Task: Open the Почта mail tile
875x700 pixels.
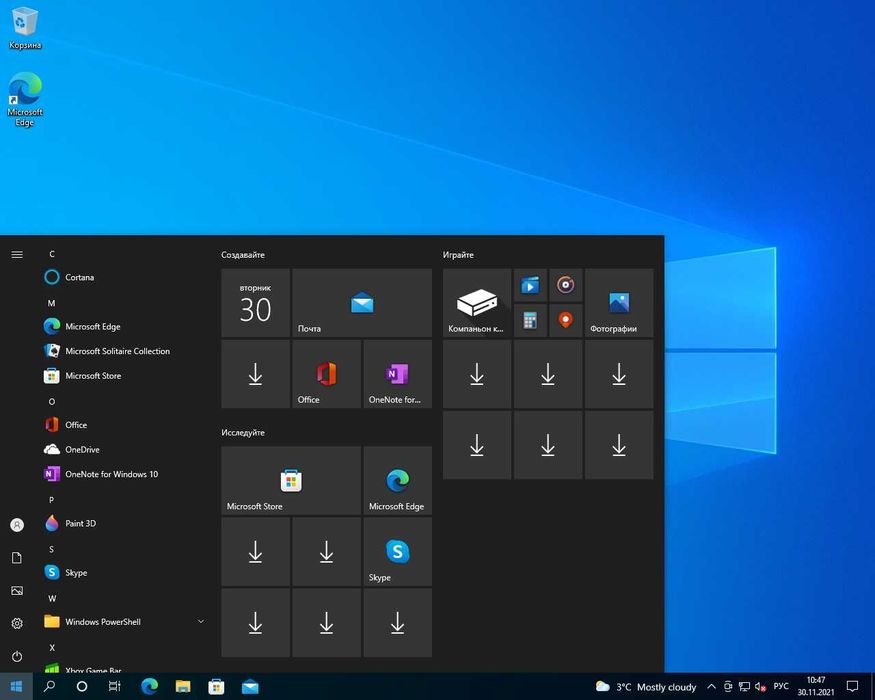Action: (x=362, y=303)
